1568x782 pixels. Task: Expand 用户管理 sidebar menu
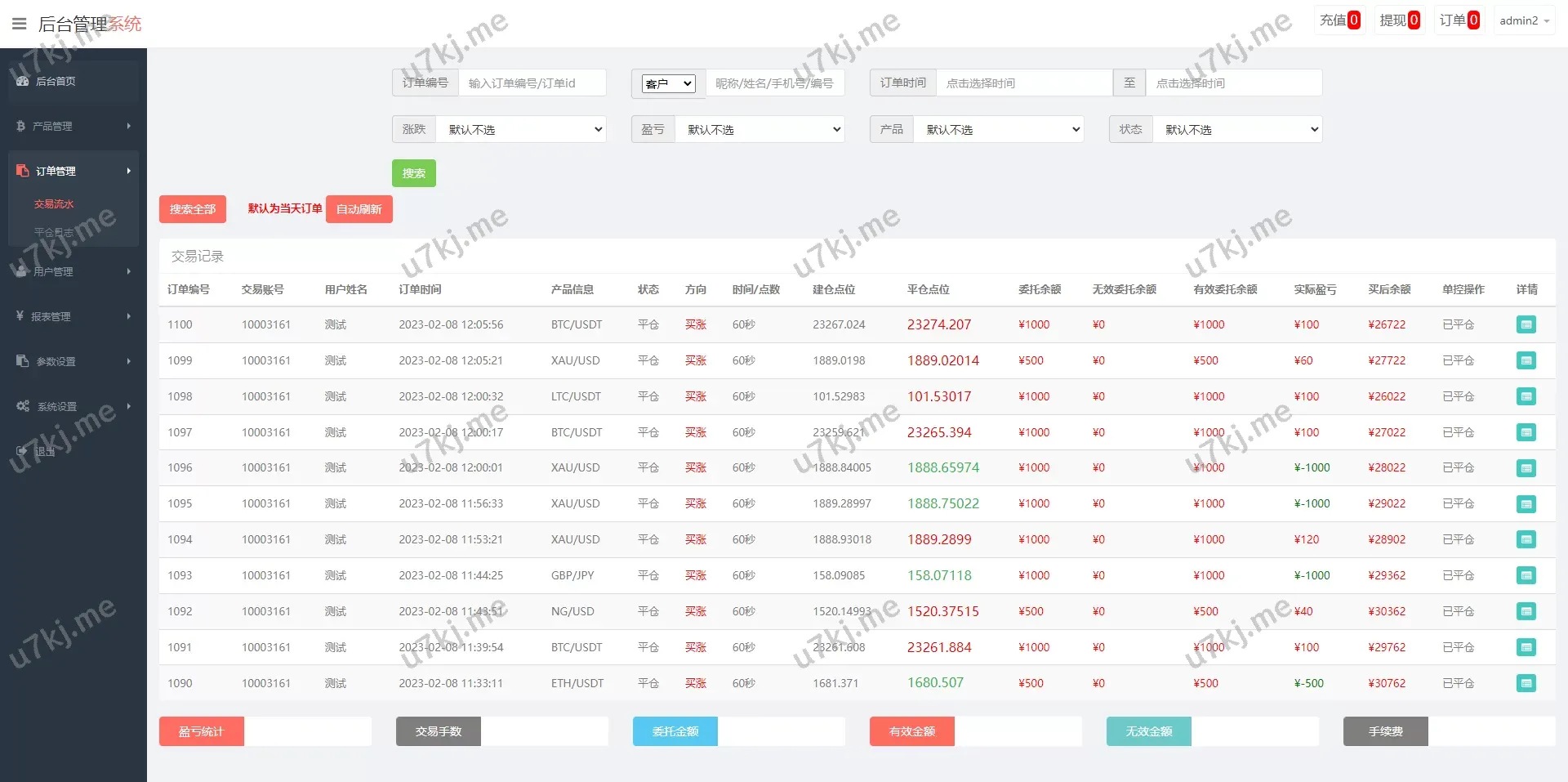pyautogui.click(x=72, y=271)
